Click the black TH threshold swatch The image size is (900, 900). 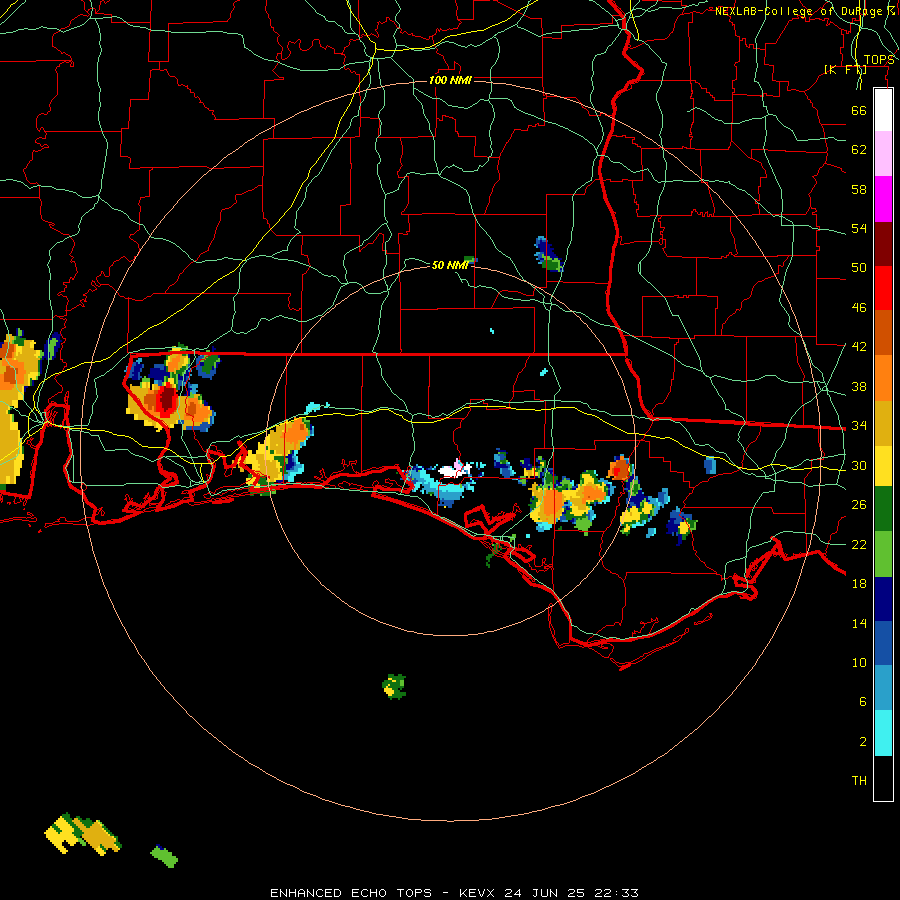(883, 778)
